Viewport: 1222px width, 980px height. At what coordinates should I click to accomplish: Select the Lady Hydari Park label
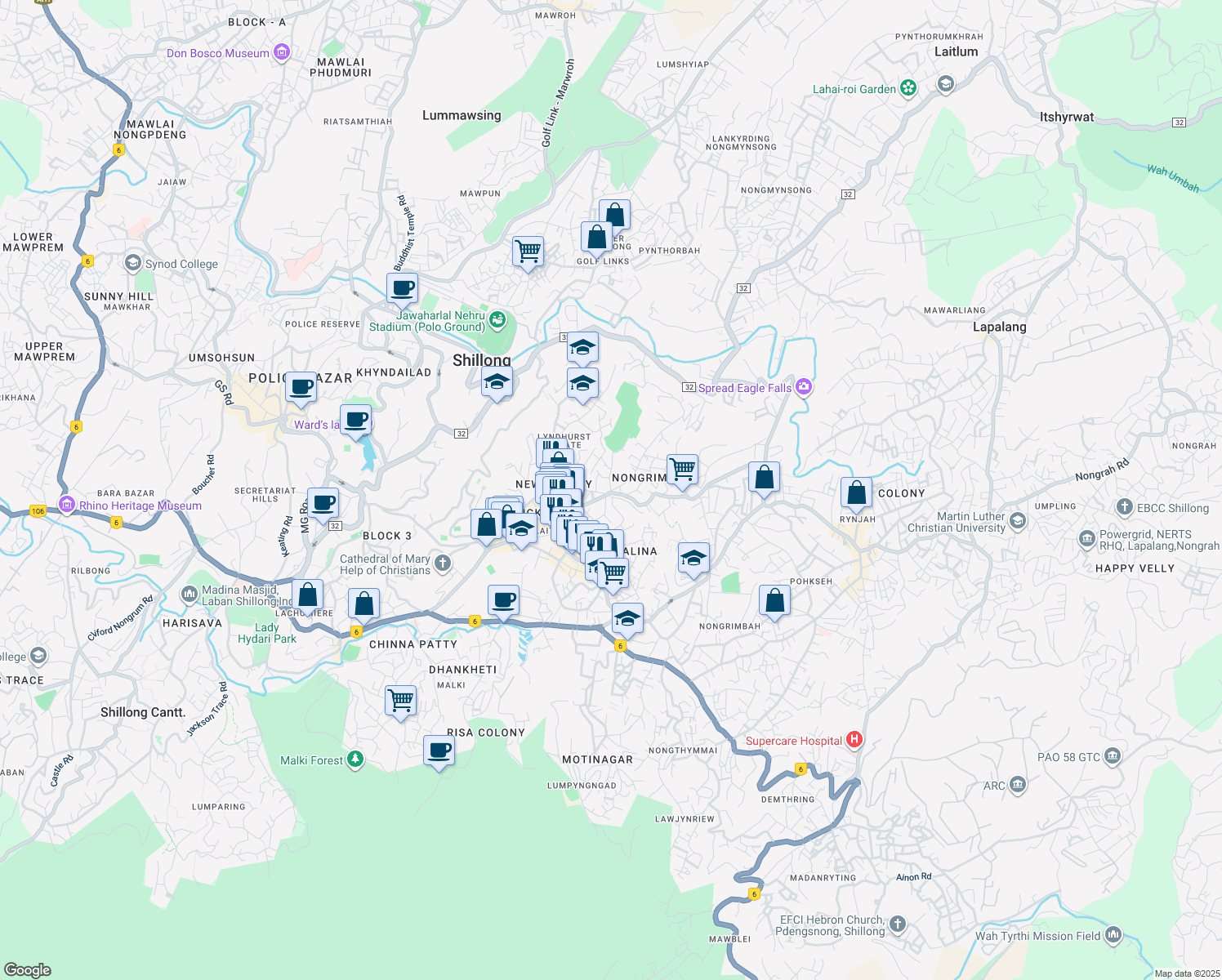click(x=267, y=633)
